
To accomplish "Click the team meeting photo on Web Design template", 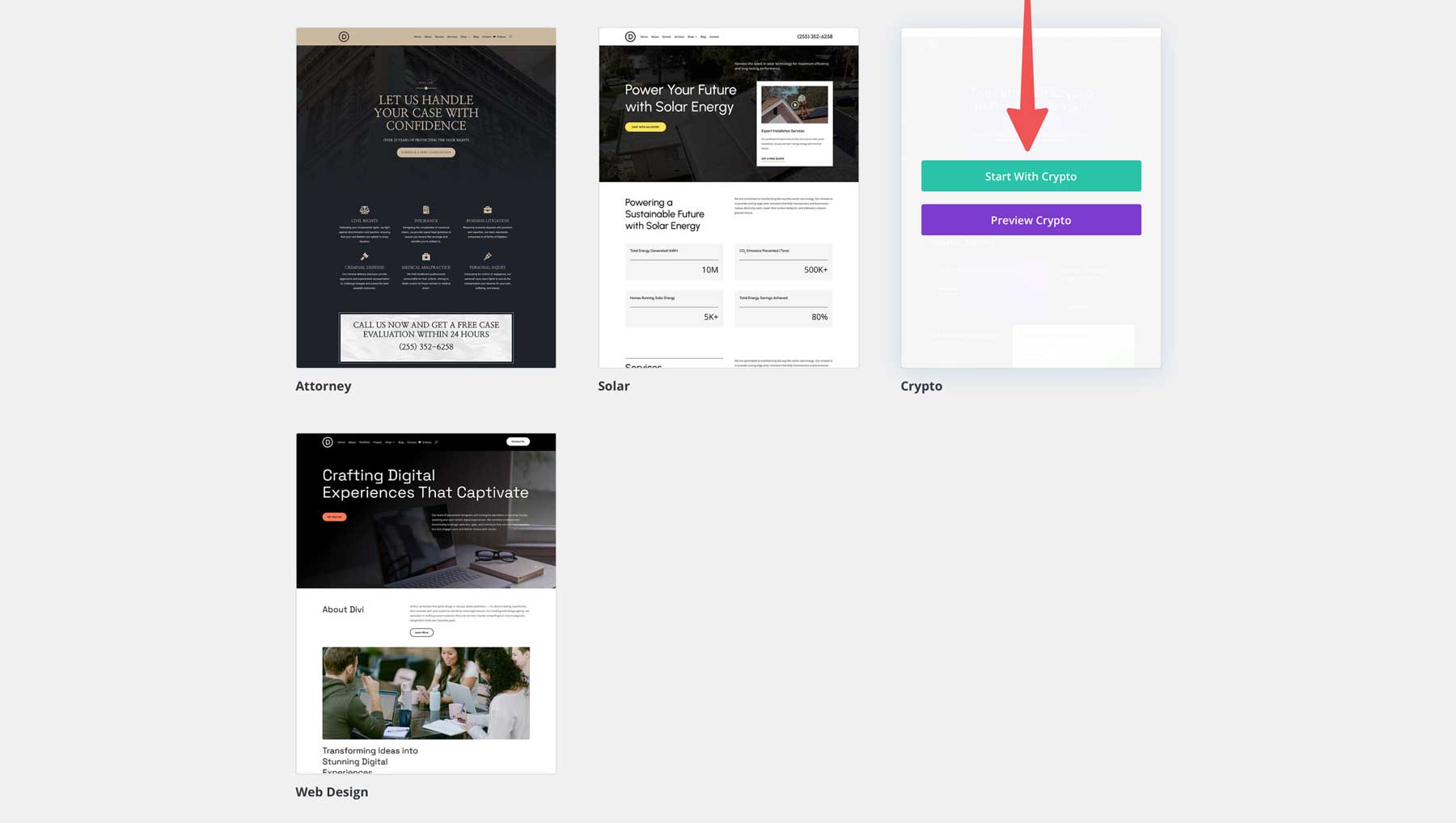I will click(426, 693).
